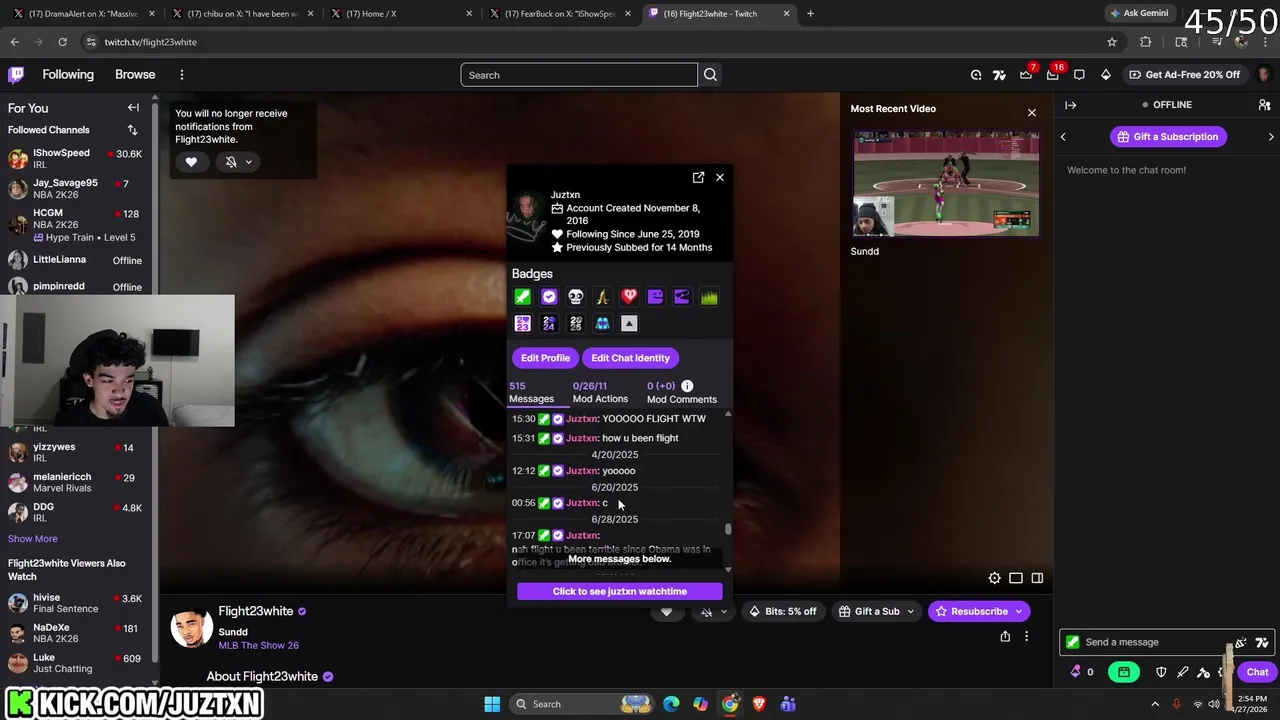The width and height of the screenshot is (1280, 720).
Task: Expand the badges list arrow tile
Action: 629,323
